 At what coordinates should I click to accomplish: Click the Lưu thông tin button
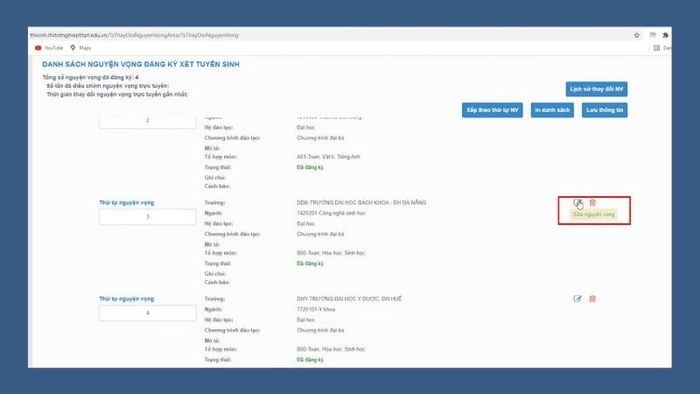pos(604,110)
